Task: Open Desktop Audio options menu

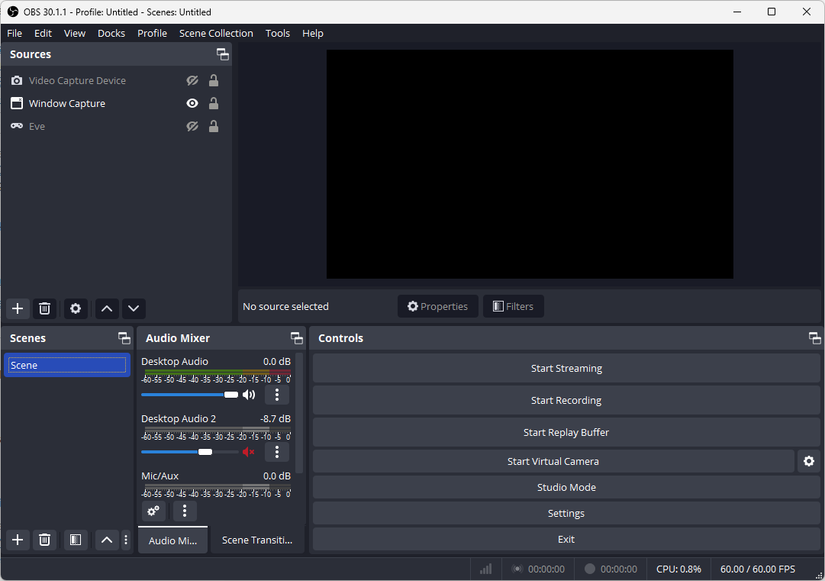Action: [x=277, y=395]
